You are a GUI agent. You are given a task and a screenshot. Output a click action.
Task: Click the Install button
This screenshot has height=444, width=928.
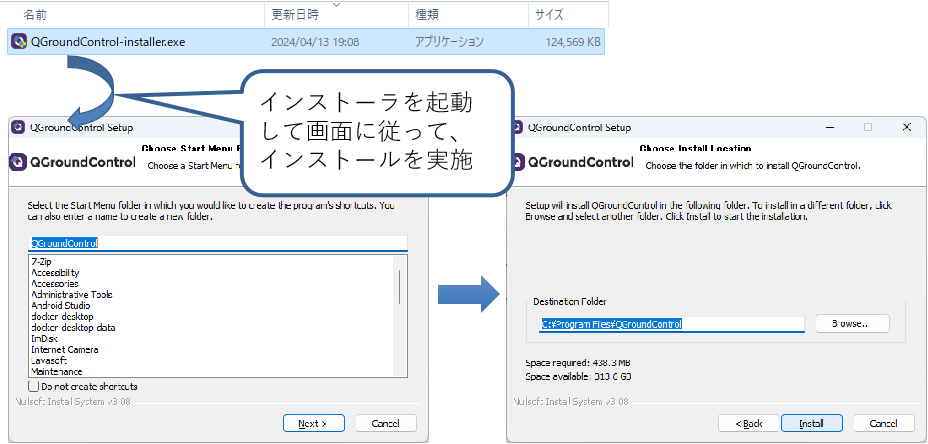tap(811, 423)
